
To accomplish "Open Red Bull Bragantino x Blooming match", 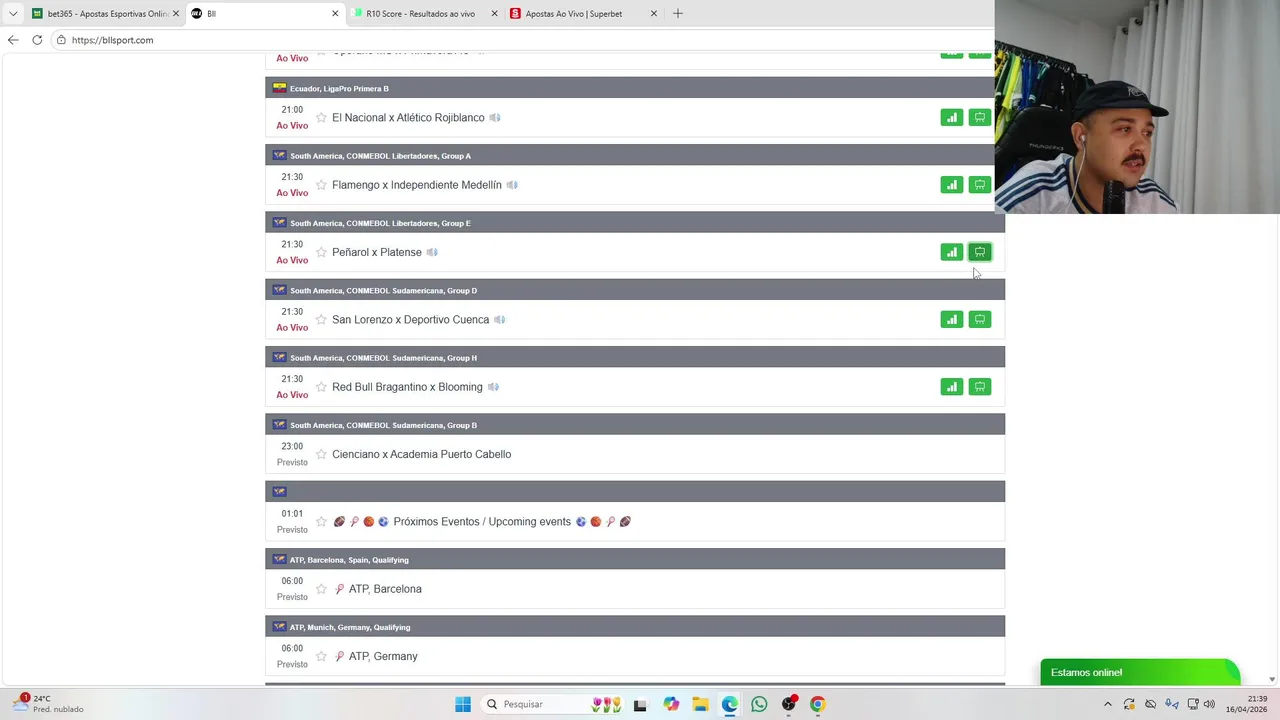I will [x=407, y=387].
